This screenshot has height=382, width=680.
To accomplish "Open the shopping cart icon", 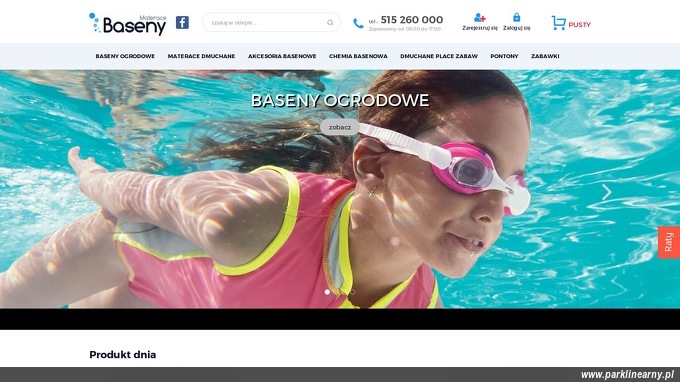I will click(559, 23).
